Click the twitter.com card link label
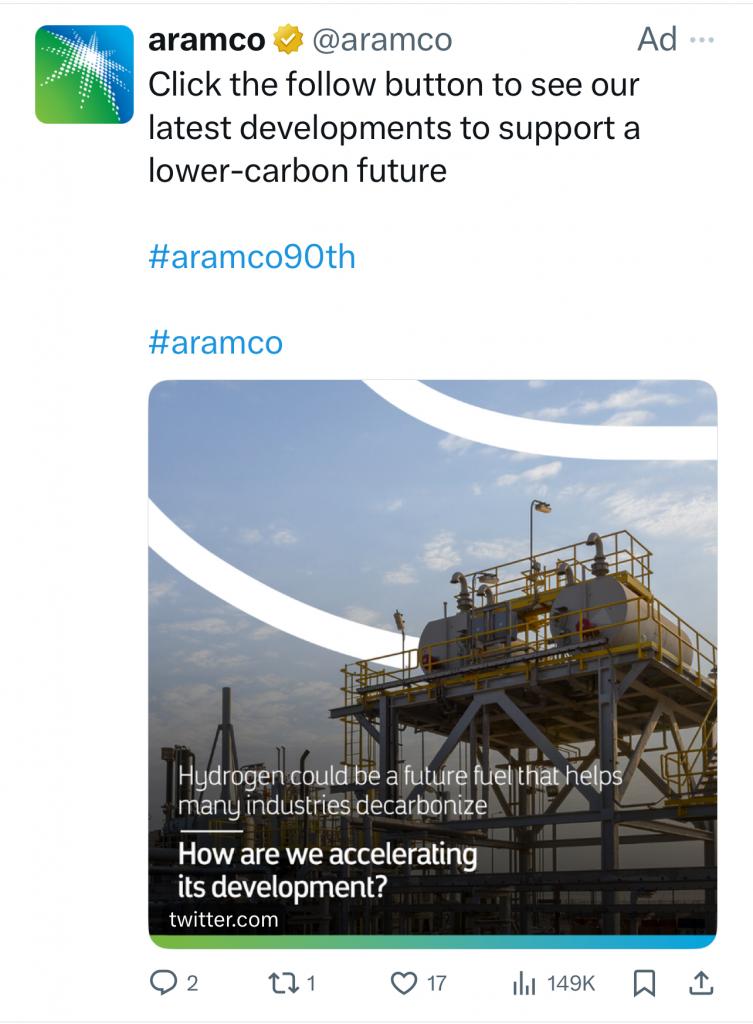The height and width of the screenshot is (1024, 753). pyautogui.click(x=223, y=920)
